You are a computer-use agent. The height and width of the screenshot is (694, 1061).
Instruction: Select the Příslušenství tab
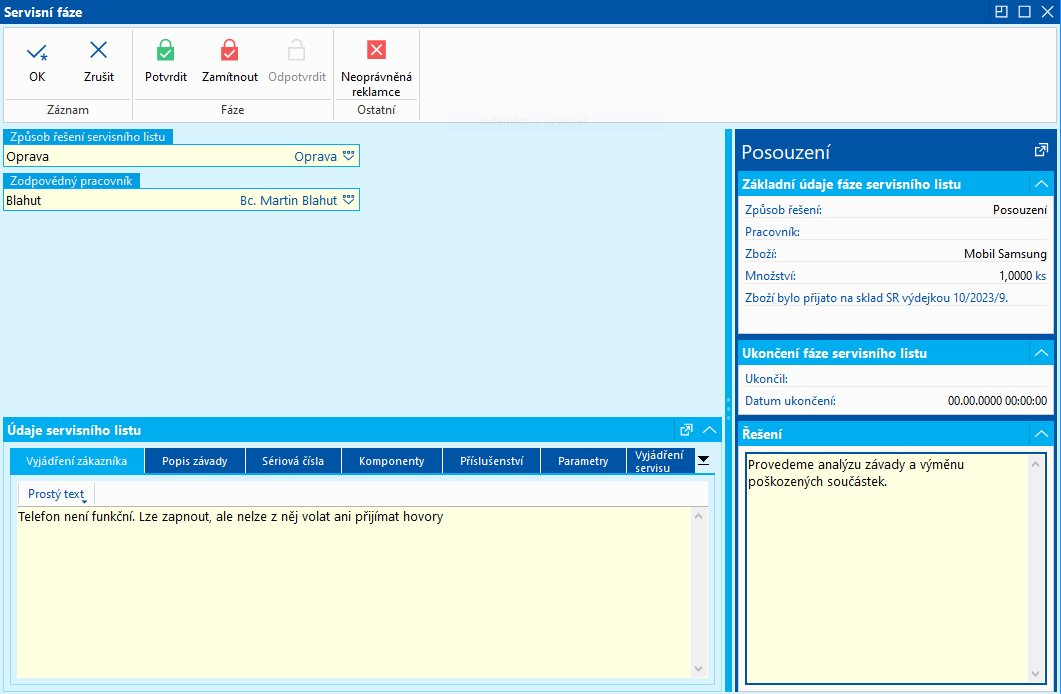tap(491, 461)
